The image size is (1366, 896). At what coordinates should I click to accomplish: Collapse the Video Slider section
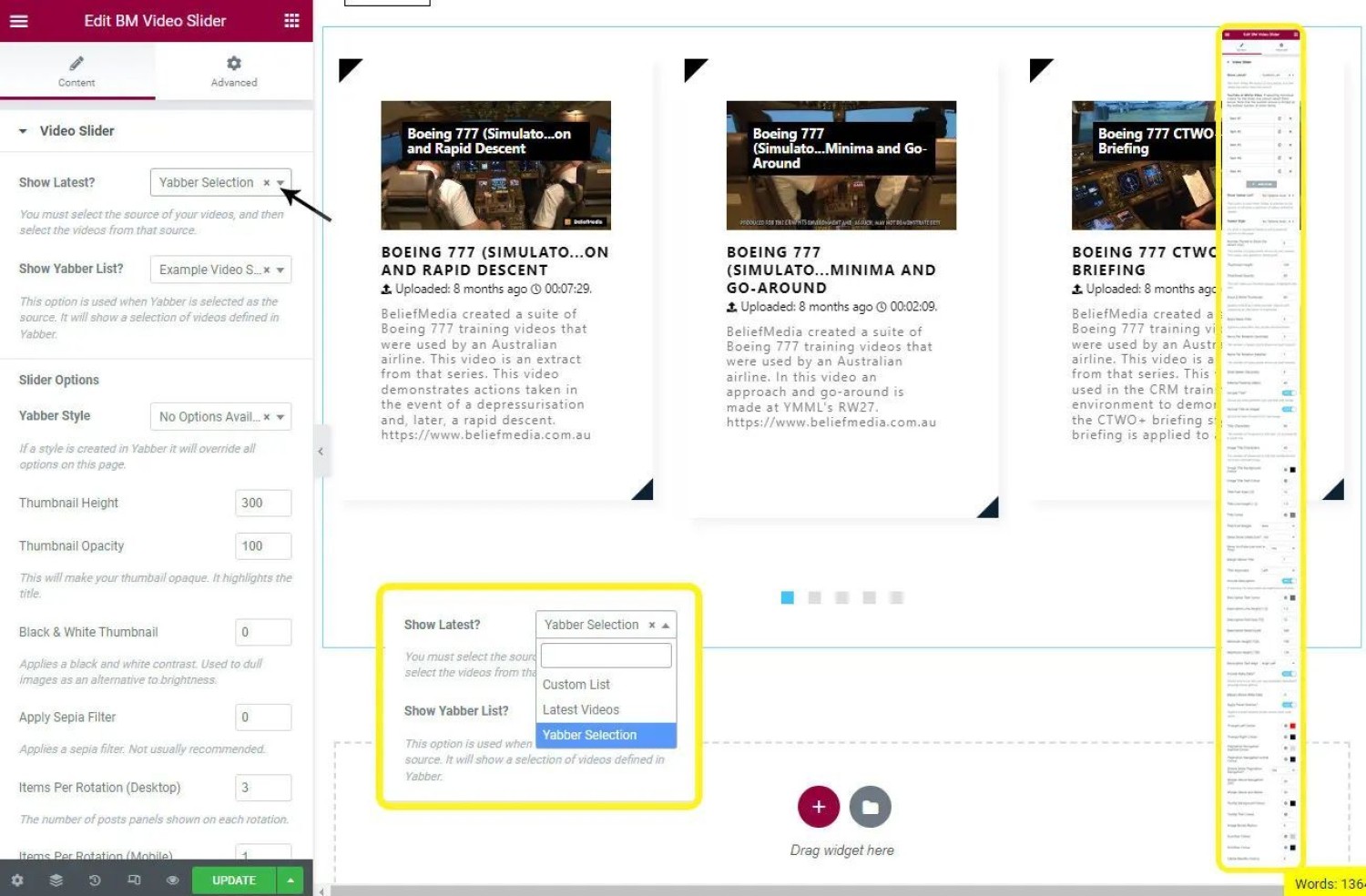(x=23, y=131)
